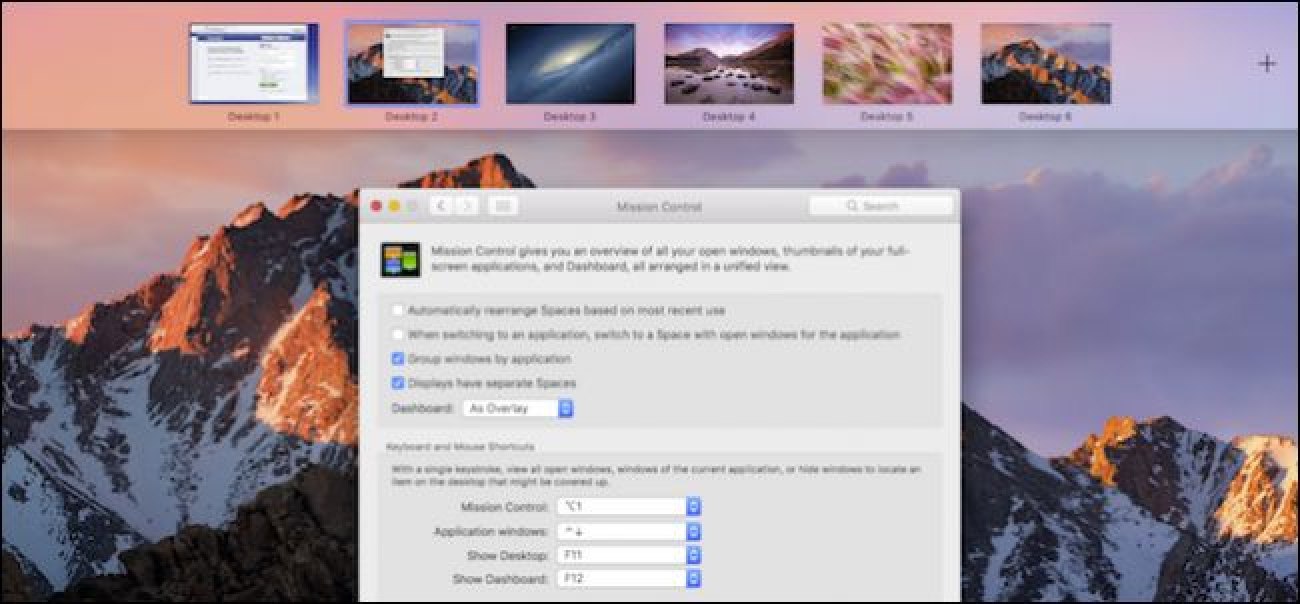Screen dimensions: 1300x604
Task: Enable Automatically rearrange Spaces checkbox
Action: [398, 311]
